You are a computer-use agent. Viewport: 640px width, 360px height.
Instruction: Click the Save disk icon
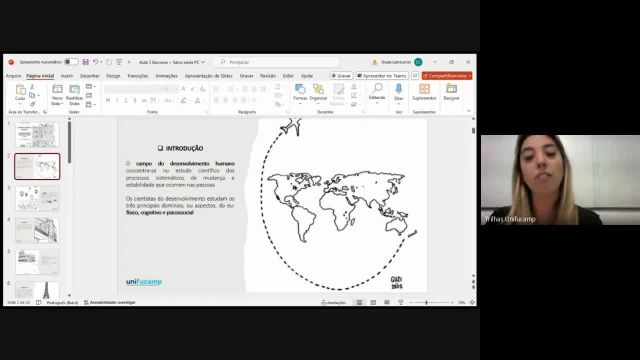coord(86,62)
